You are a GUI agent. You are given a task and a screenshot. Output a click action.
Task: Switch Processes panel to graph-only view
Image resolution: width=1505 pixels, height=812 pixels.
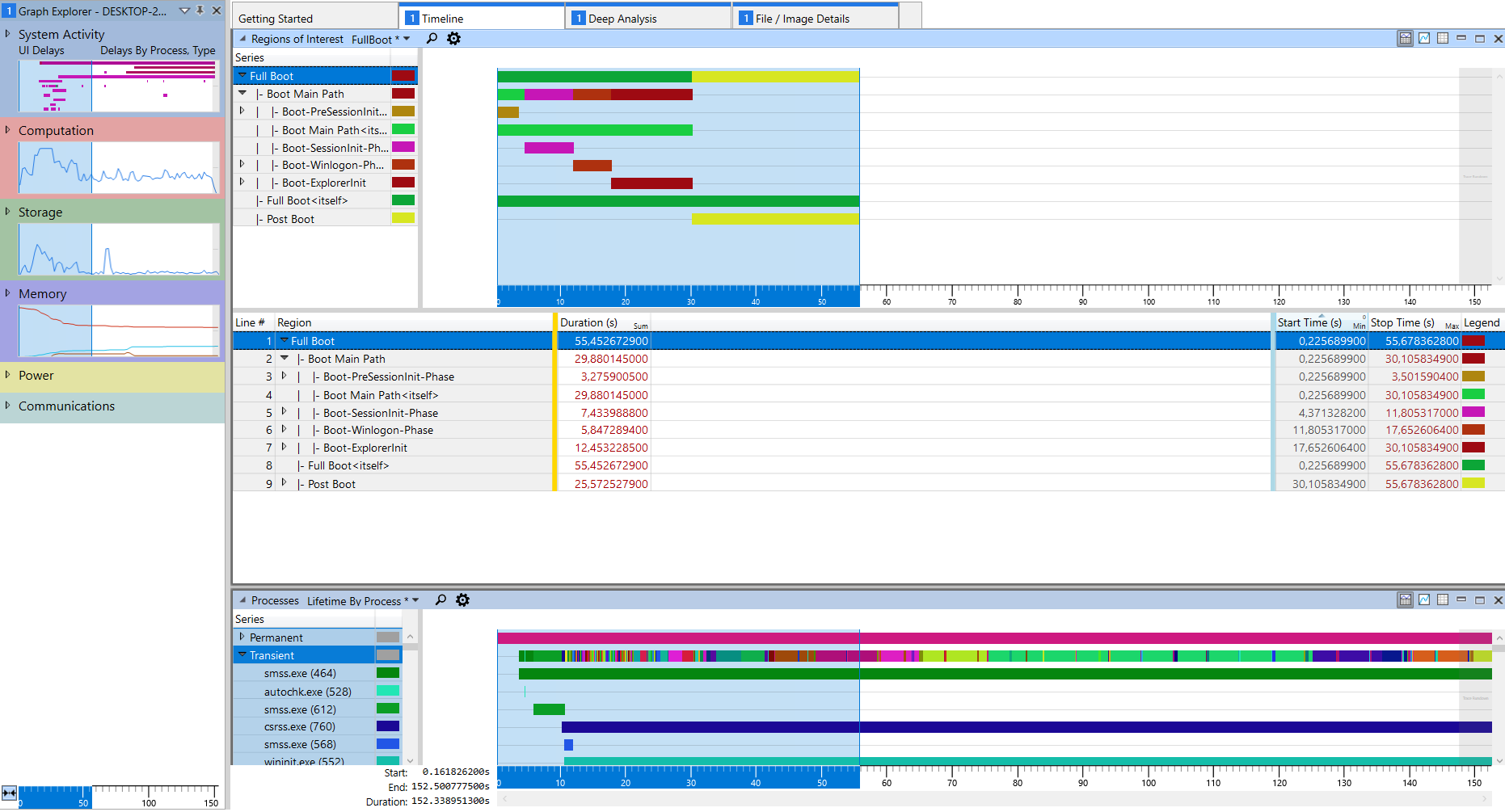click(x=1424, y=600)
